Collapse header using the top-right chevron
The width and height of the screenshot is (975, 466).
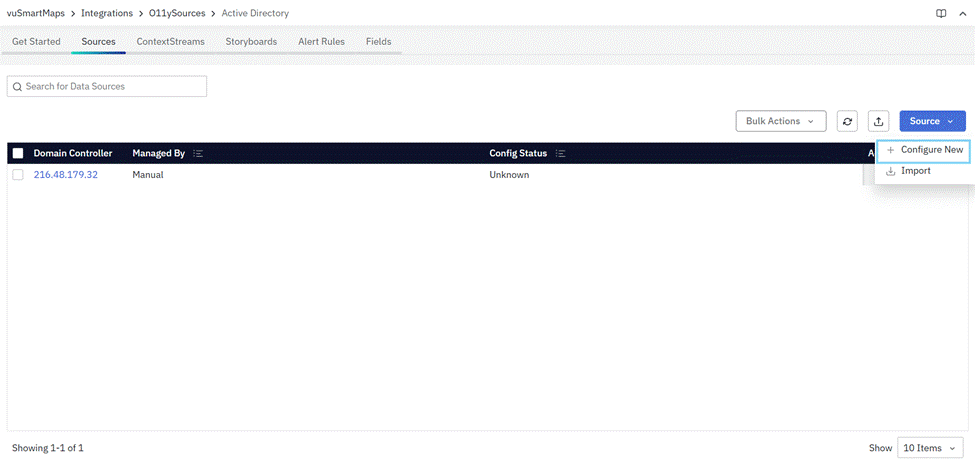click(x=962, y=13)
